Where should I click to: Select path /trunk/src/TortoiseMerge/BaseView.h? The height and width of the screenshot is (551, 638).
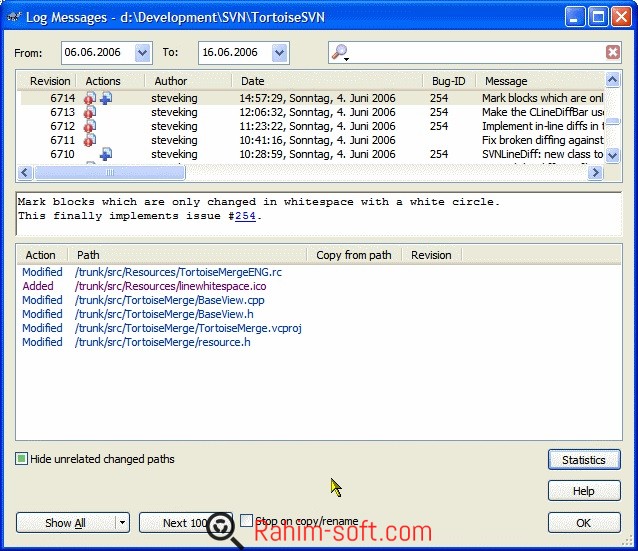tap(164, 314)
